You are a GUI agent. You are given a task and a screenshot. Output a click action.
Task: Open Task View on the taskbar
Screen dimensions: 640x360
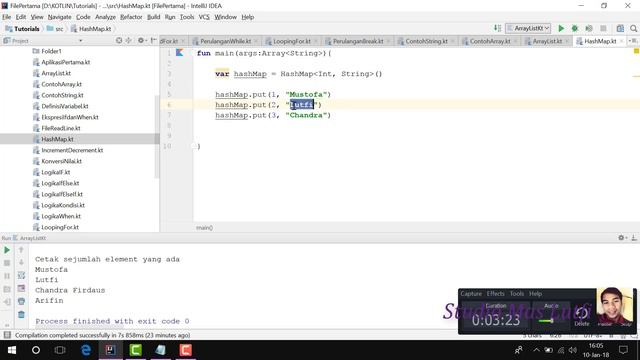(x=60, y=350)
